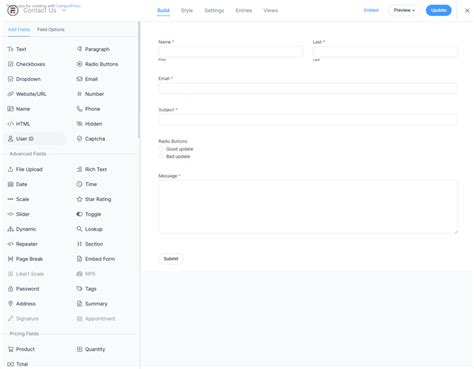Select the 'Bad update' radio option
Screen dimensions: 474x369
point(162,157)
